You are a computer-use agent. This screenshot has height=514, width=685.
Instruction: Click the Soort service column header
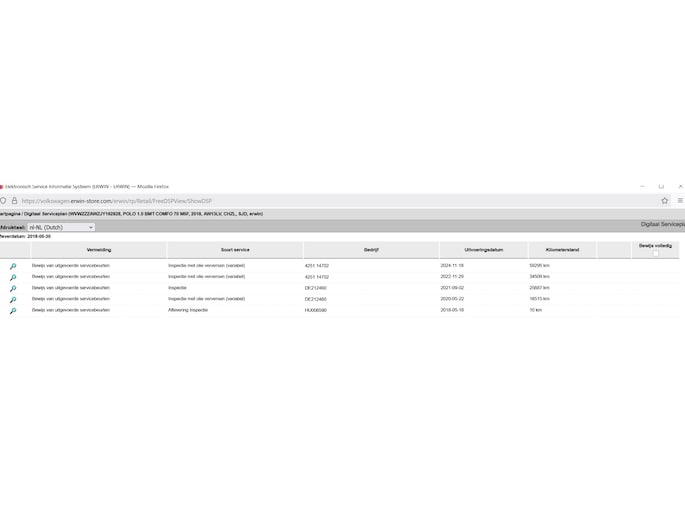(235, 250)
